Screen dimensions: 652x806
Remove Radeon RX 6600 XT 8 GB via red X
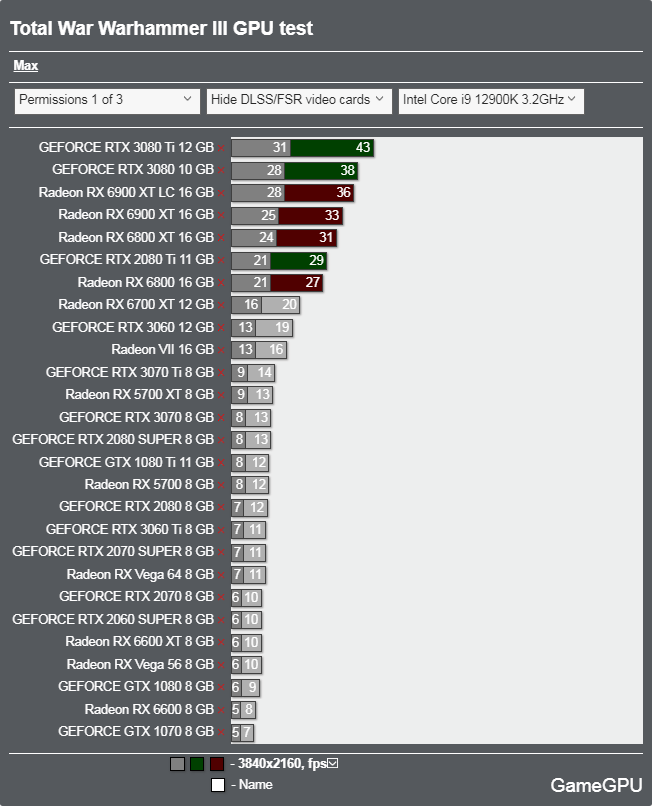[x=221, y=643]
